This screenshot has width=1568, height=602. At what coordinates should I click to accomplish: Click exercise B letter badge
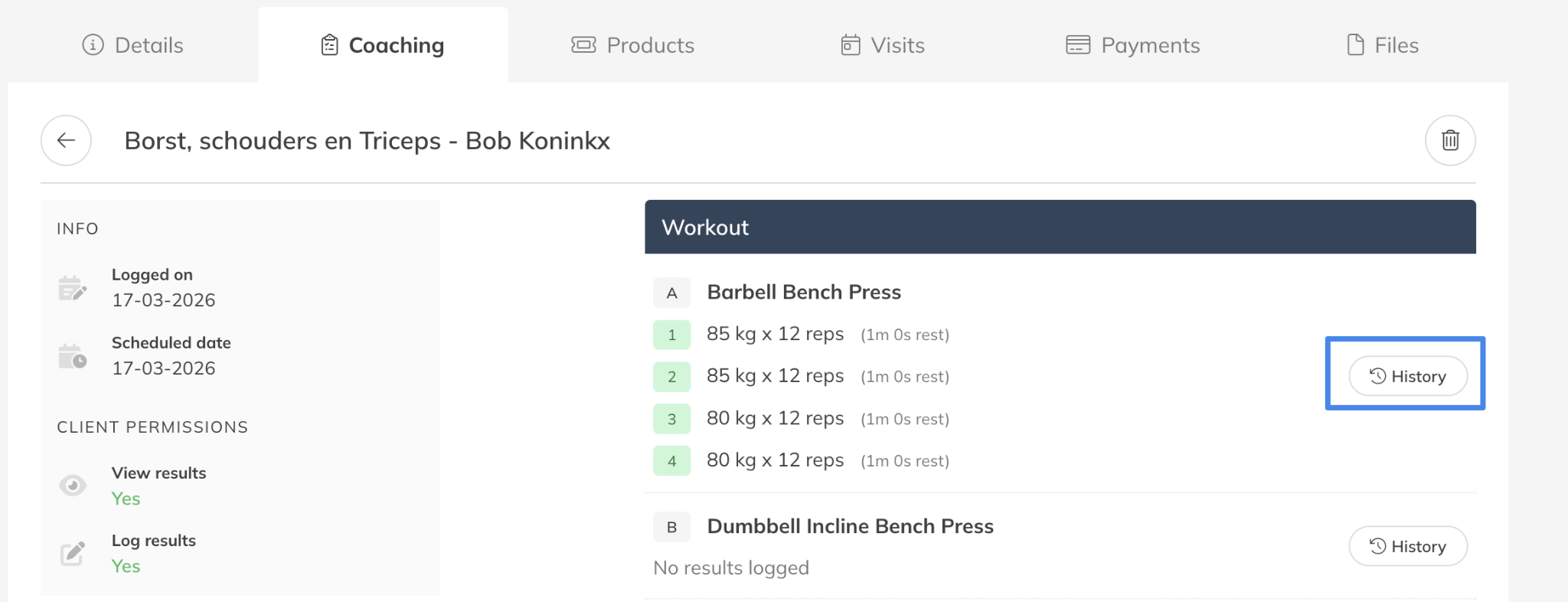(671, 527)
